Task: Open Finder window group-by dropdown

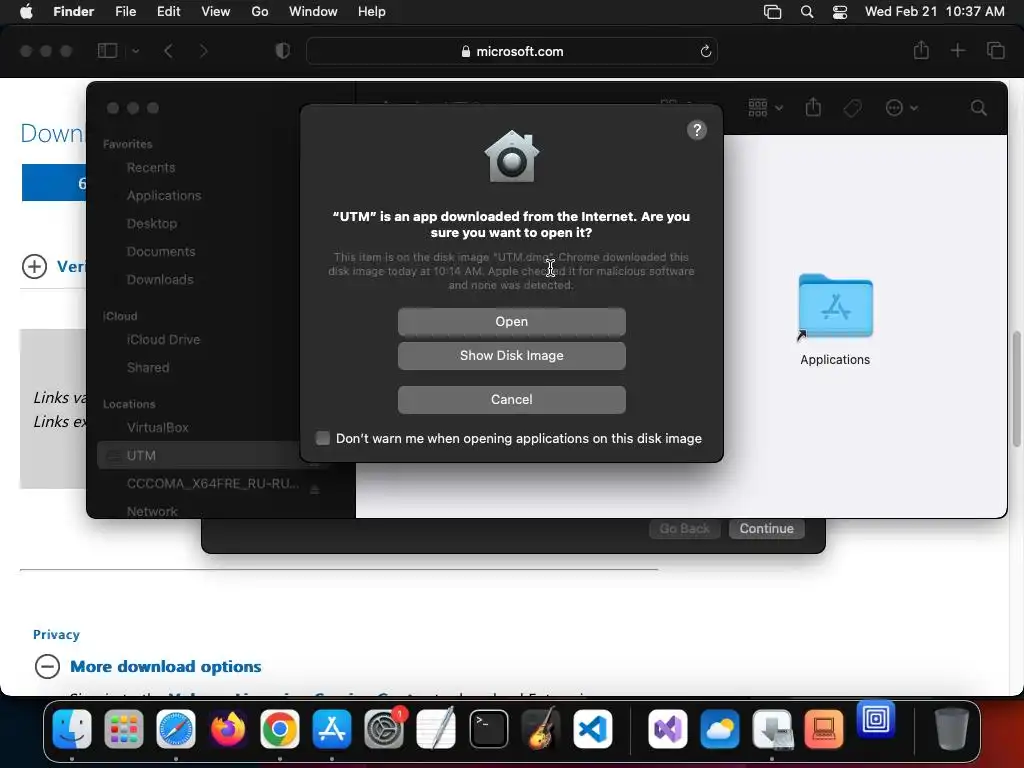Action: click(x=765, y=108)
